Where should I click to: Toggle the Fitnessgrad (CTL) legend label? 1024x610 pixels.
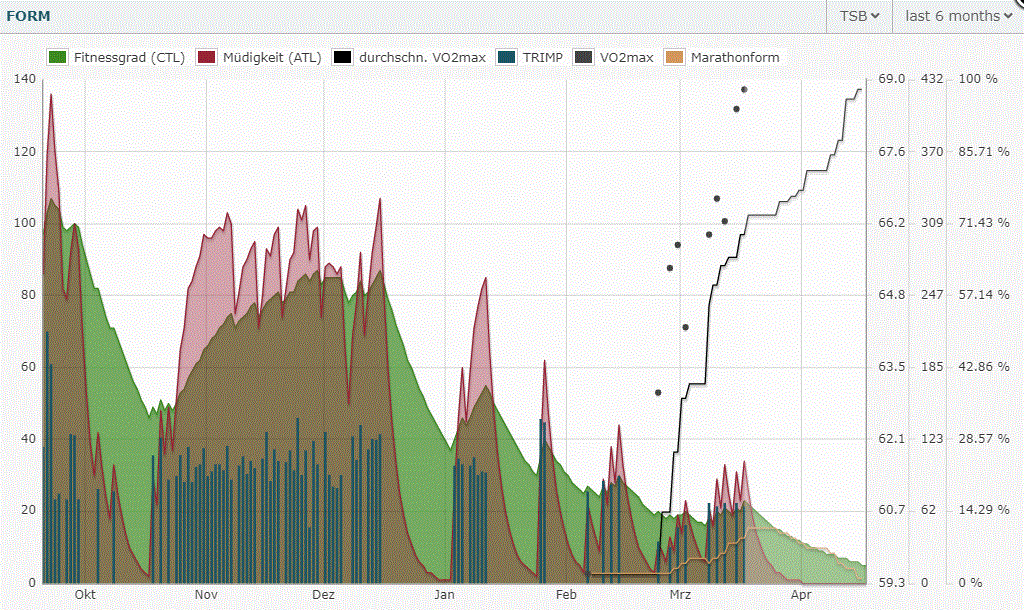tap(129, 57)
